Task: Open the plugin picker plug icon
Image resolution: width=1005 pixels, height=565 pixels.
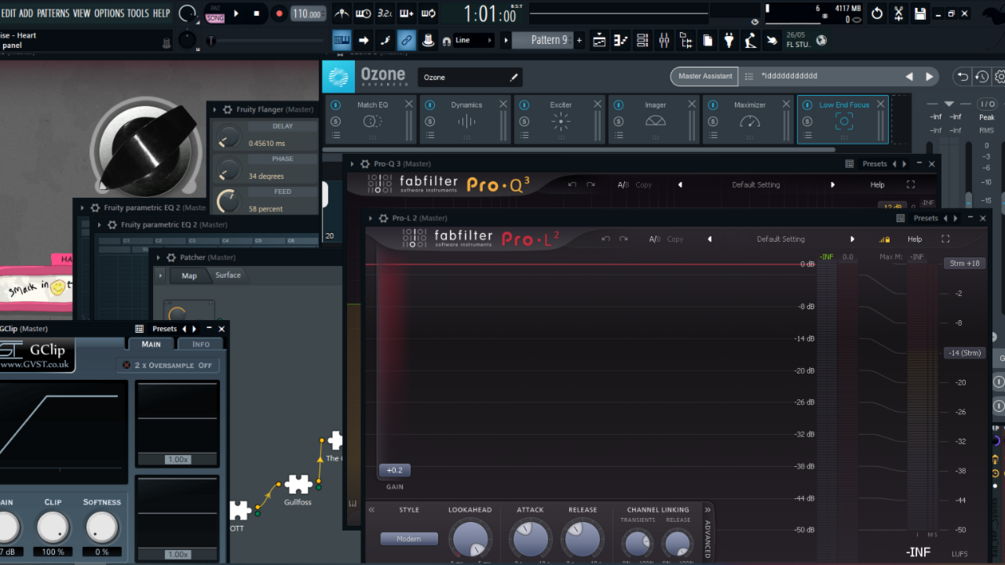Action: click(x=729, y=40)
